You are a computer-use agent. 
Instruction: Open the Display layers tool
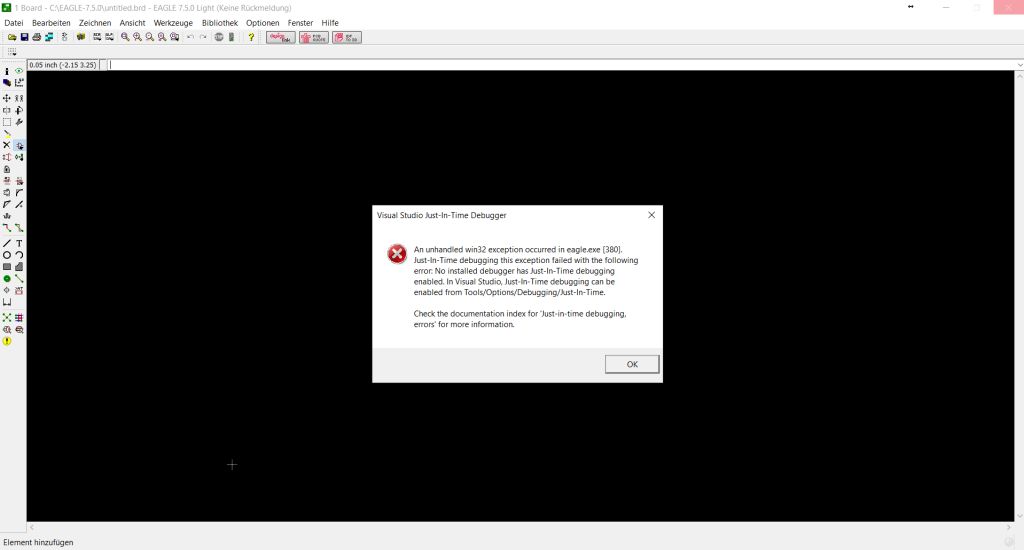7,82
